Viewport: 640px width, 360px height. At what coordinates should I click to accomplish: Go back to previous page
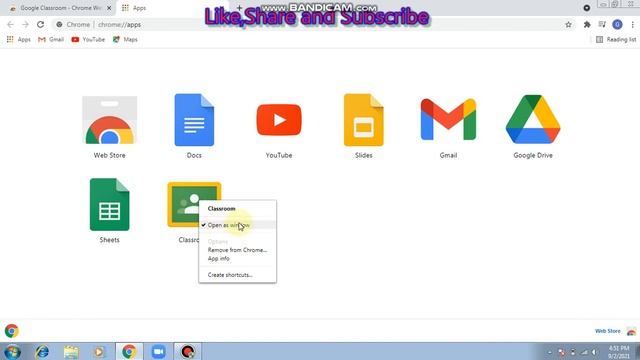[11, 24]
